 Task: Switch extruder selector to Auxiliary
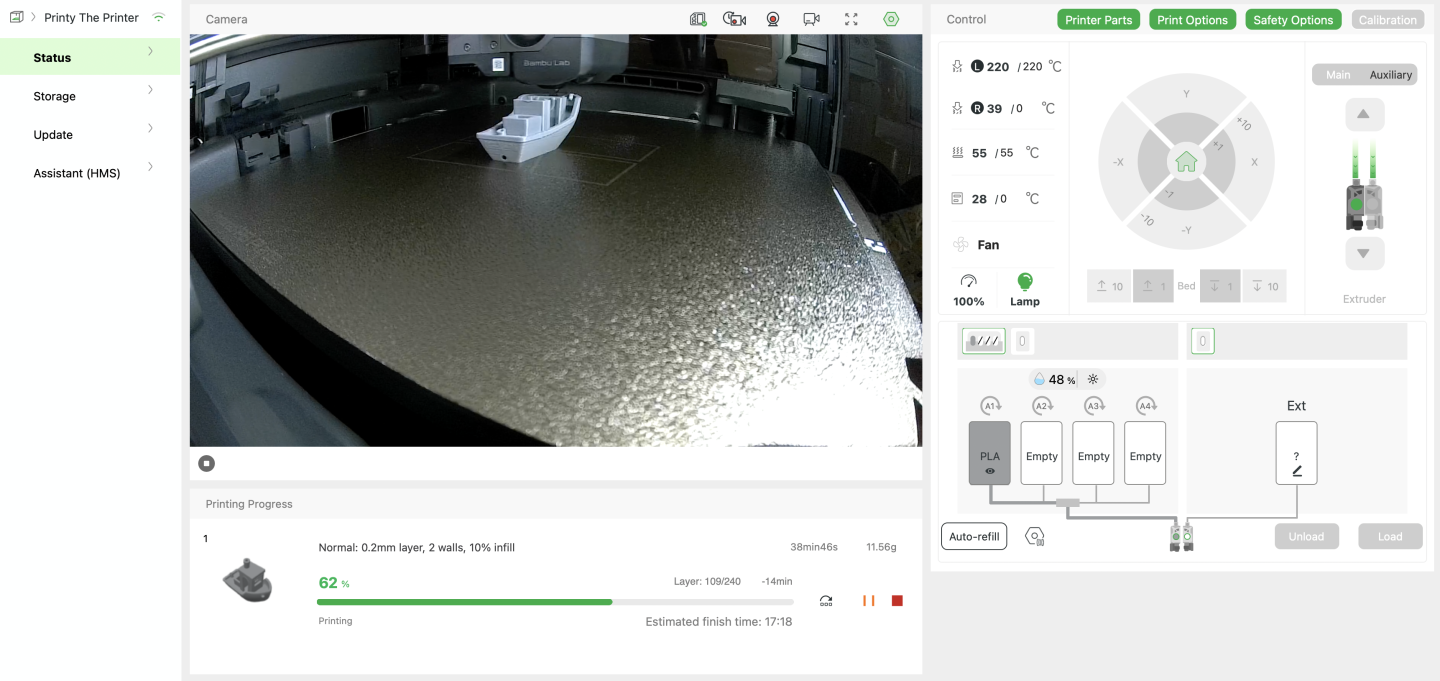click(x=1391, y=75)
